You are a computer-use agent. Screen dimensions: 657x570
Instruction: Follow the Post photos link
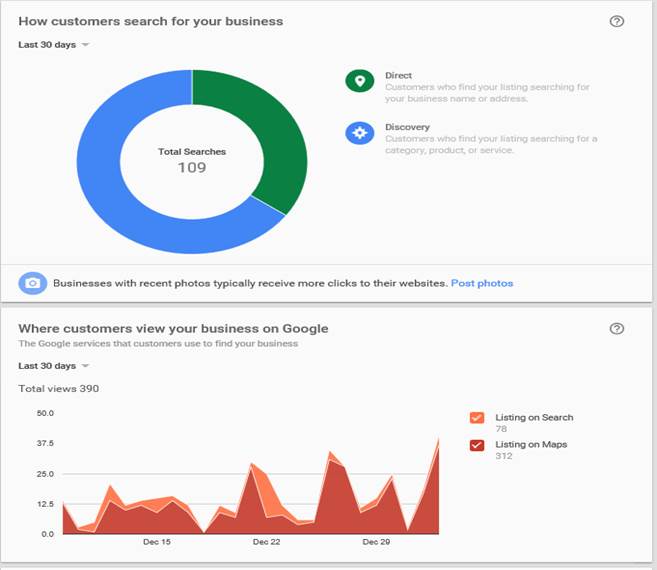pyautogui.click(x=482, y=283)
